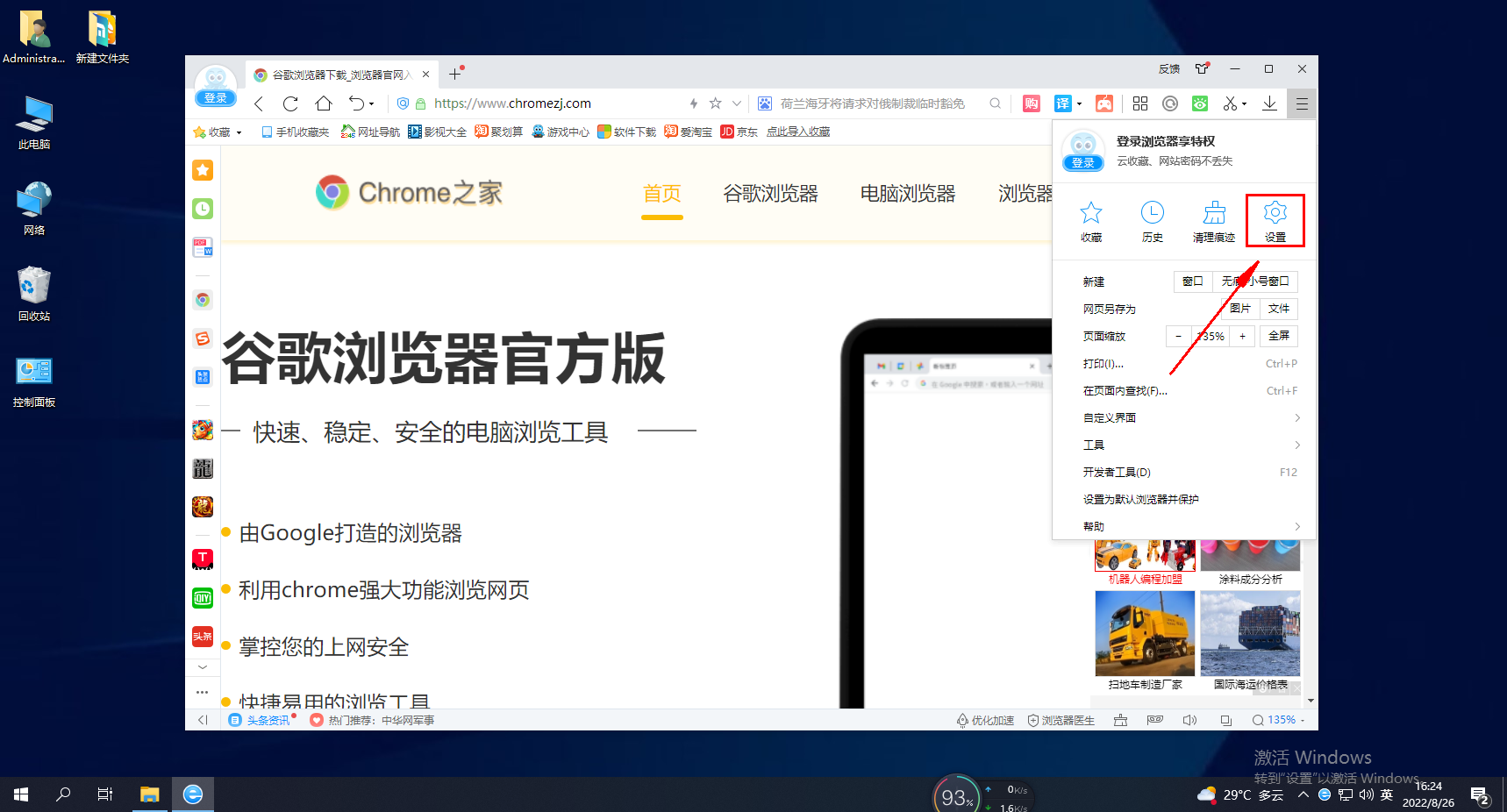Expand the screenshot tool dropdown arrow
Screen dimensions: 1507x812
(x=1244, y=103)
